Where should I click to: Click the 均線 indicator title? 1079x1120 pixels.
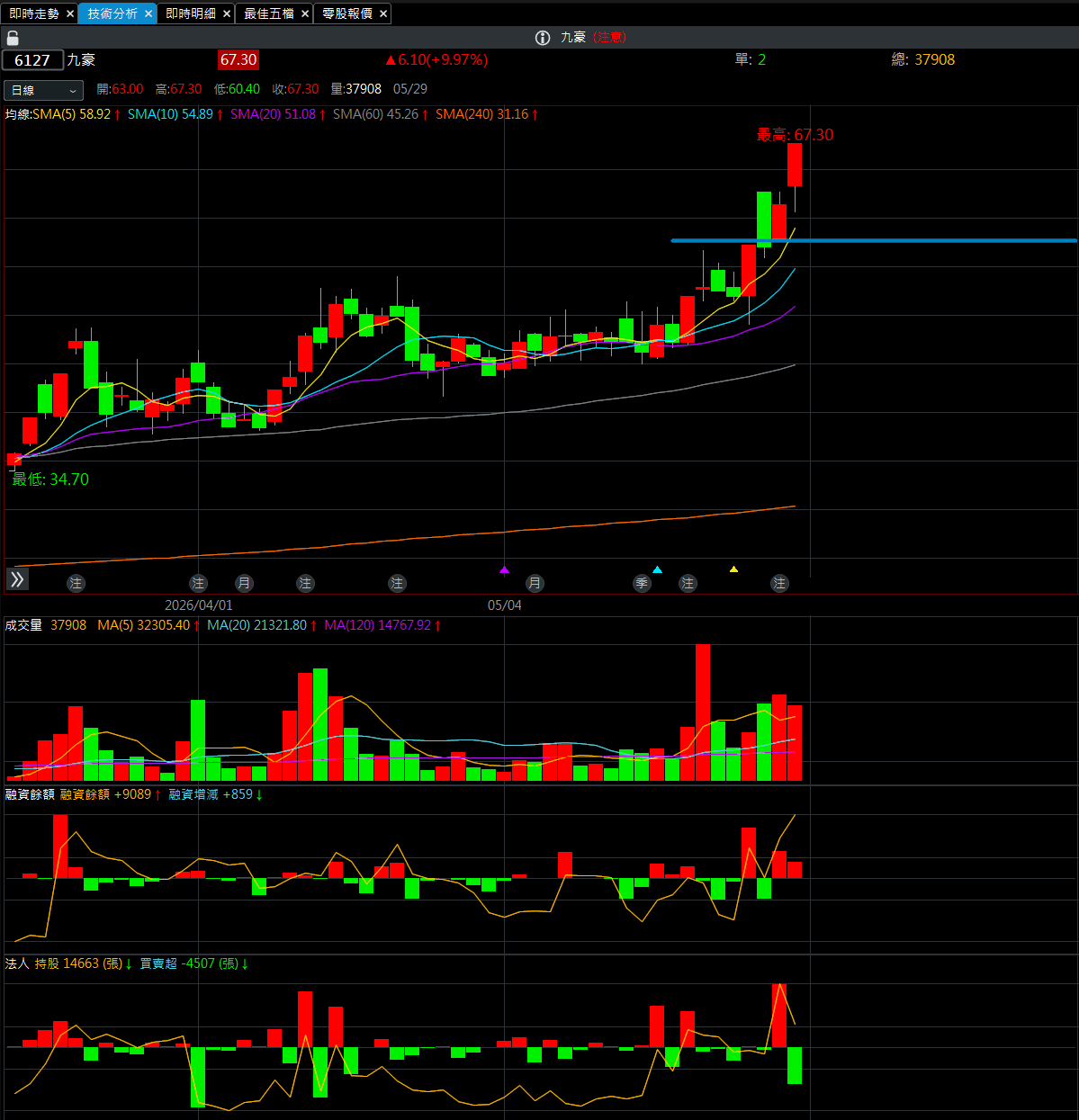(18, 114)
